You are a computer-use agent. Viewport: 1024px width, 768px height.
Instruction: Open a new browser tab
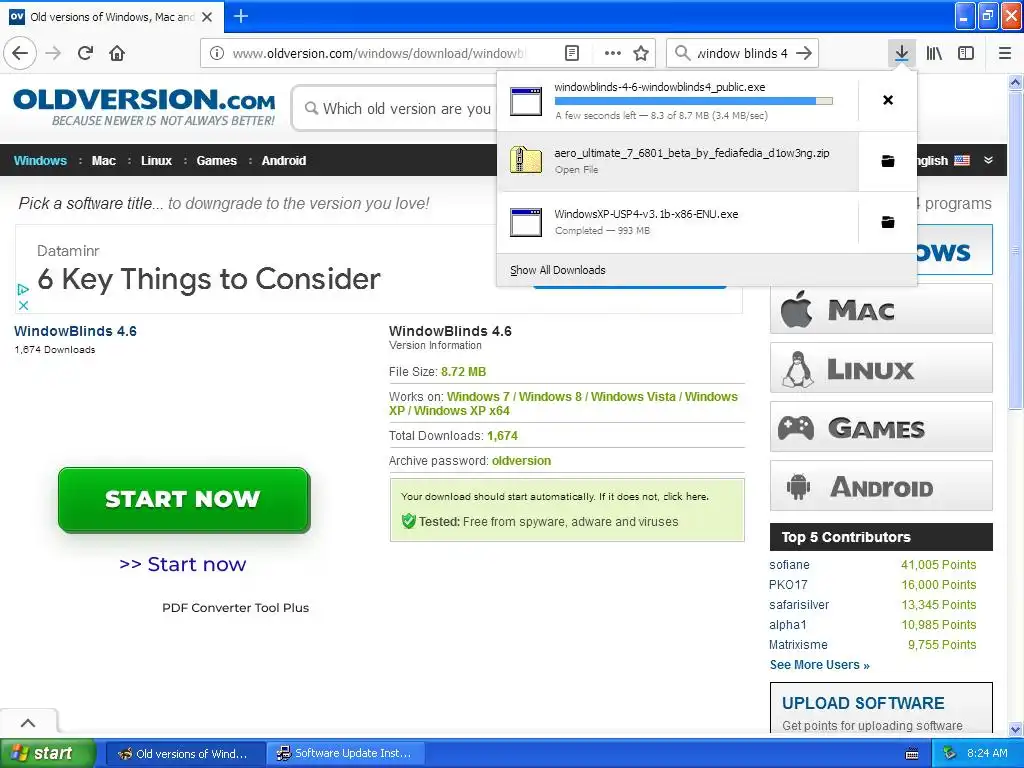[240, 16]
